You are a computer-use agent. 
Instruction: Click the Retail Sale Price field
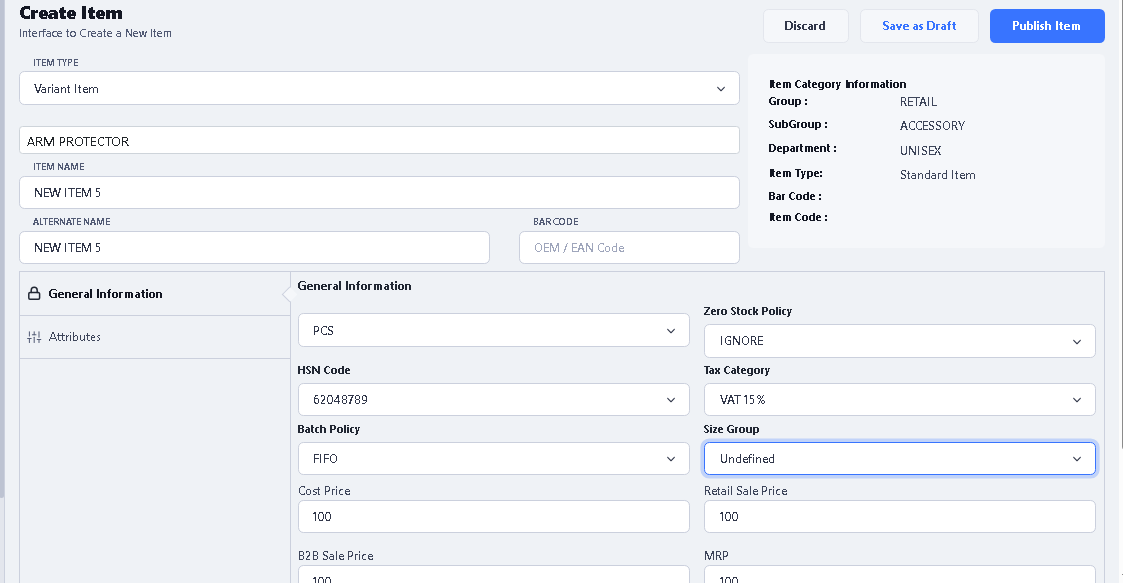[899, 517]
